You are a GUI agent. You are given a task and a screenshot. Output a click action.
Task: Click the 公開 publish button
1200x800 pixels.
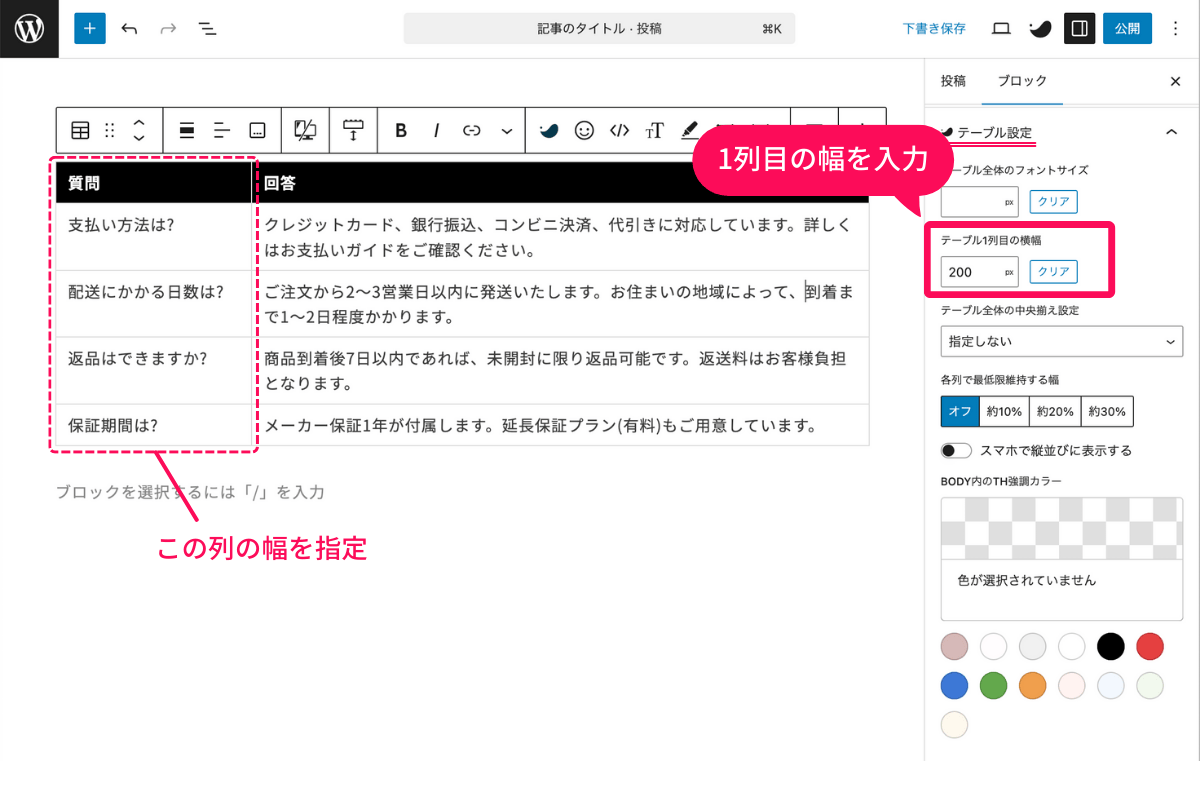coord(1127,28)
